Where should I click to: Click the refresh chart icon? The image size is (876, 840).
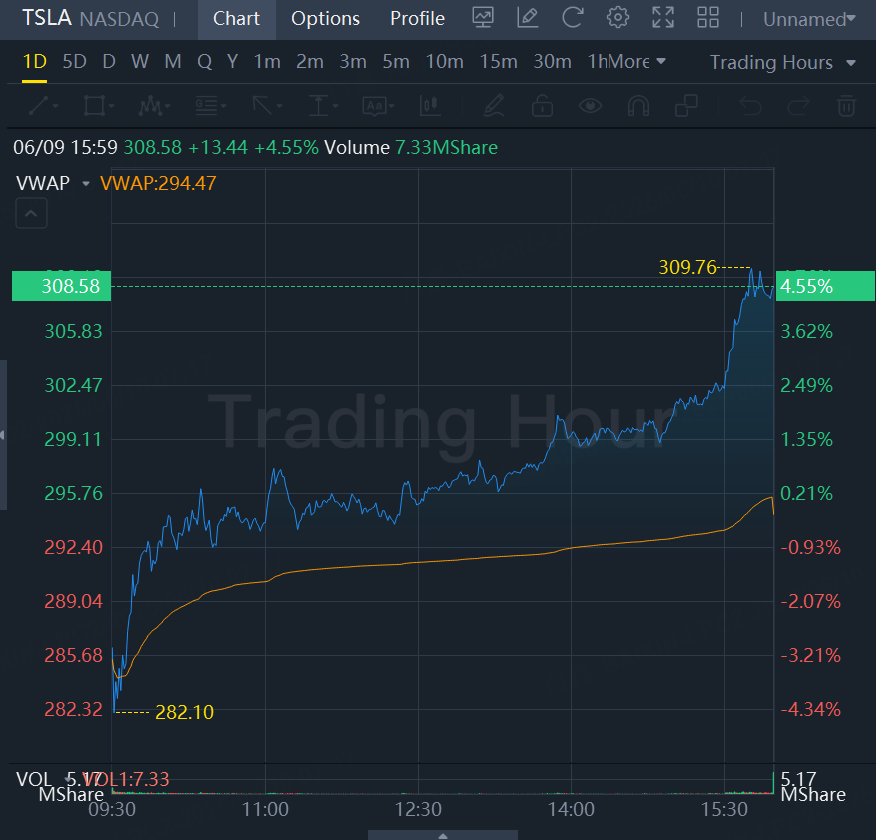(573, 18)
